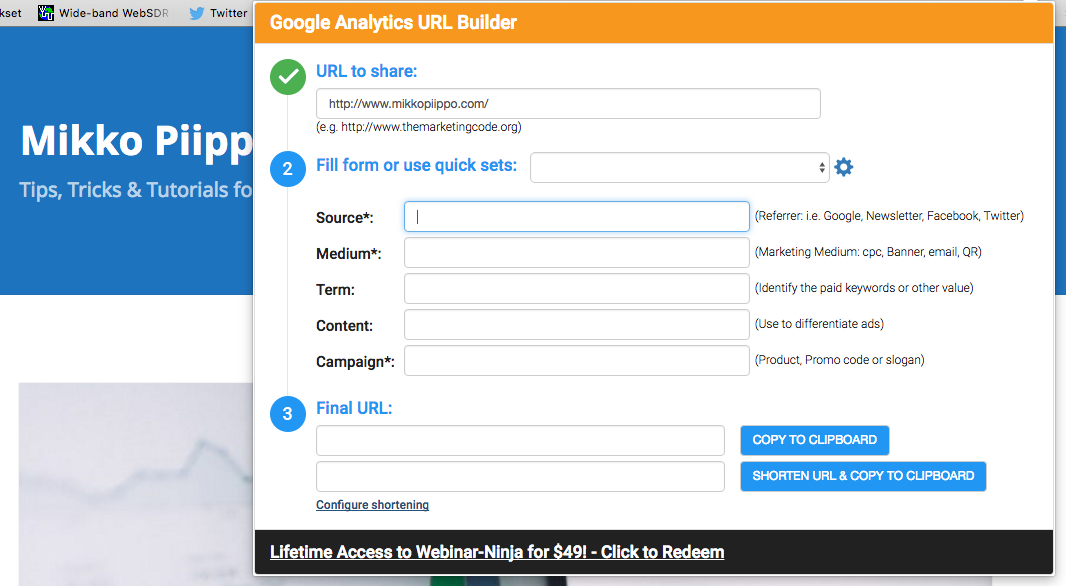Click the 'Use to differentiate ads' hint
Screen dimensions: 1066x586
819,324
